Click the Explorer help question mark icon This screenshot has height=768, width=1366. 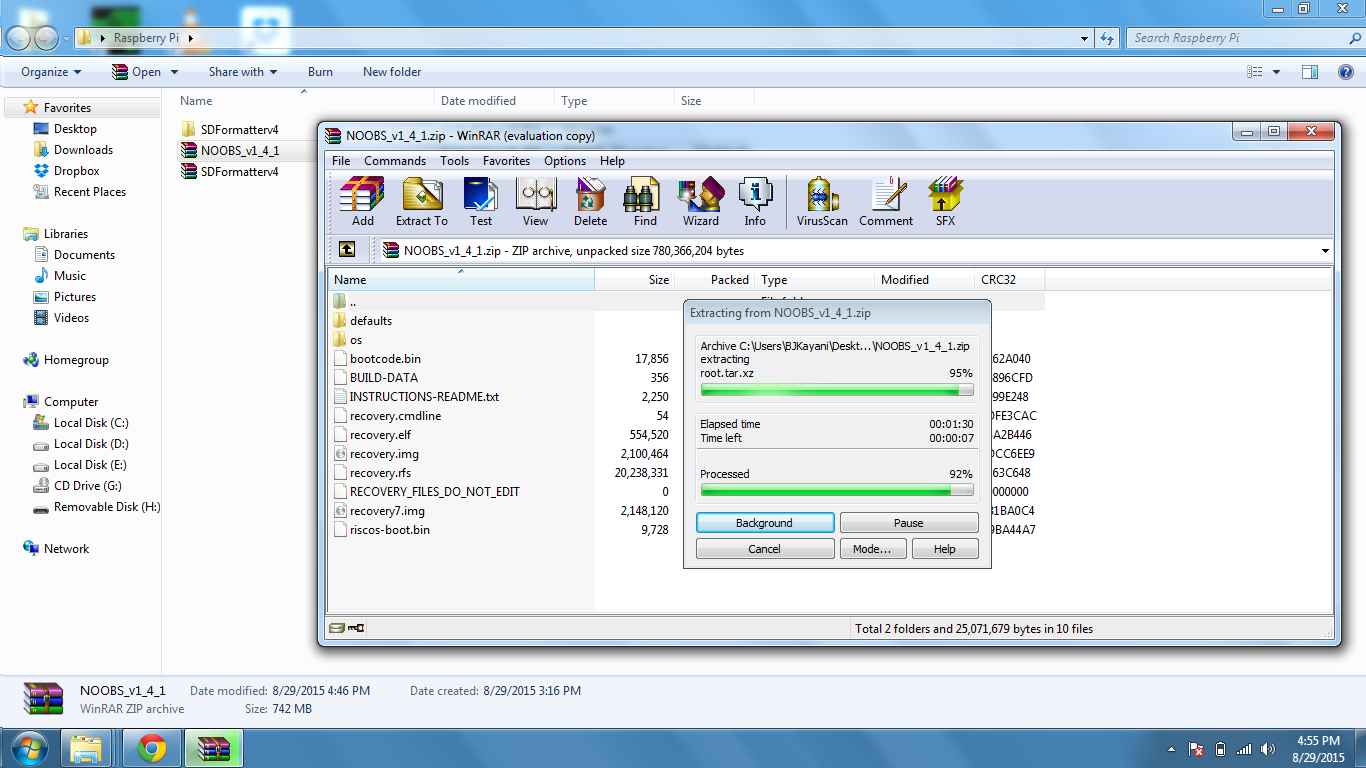pos(1346,72)
